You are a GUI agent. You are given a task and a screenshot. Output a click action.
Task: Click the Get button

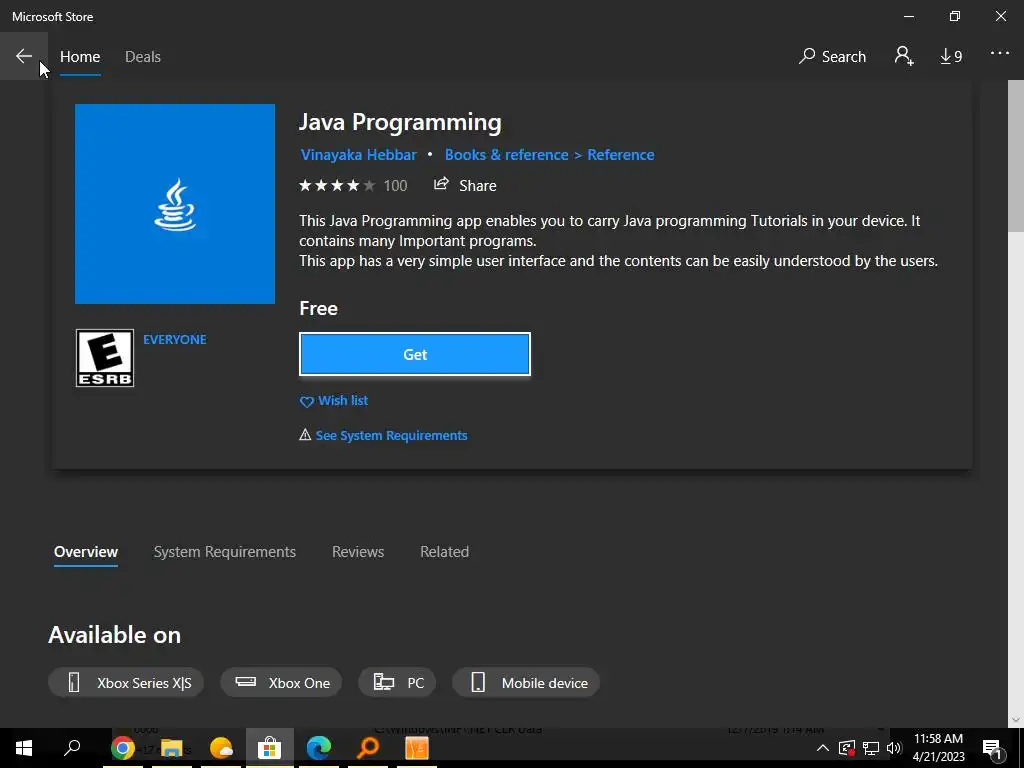click(x=415, y=355)
